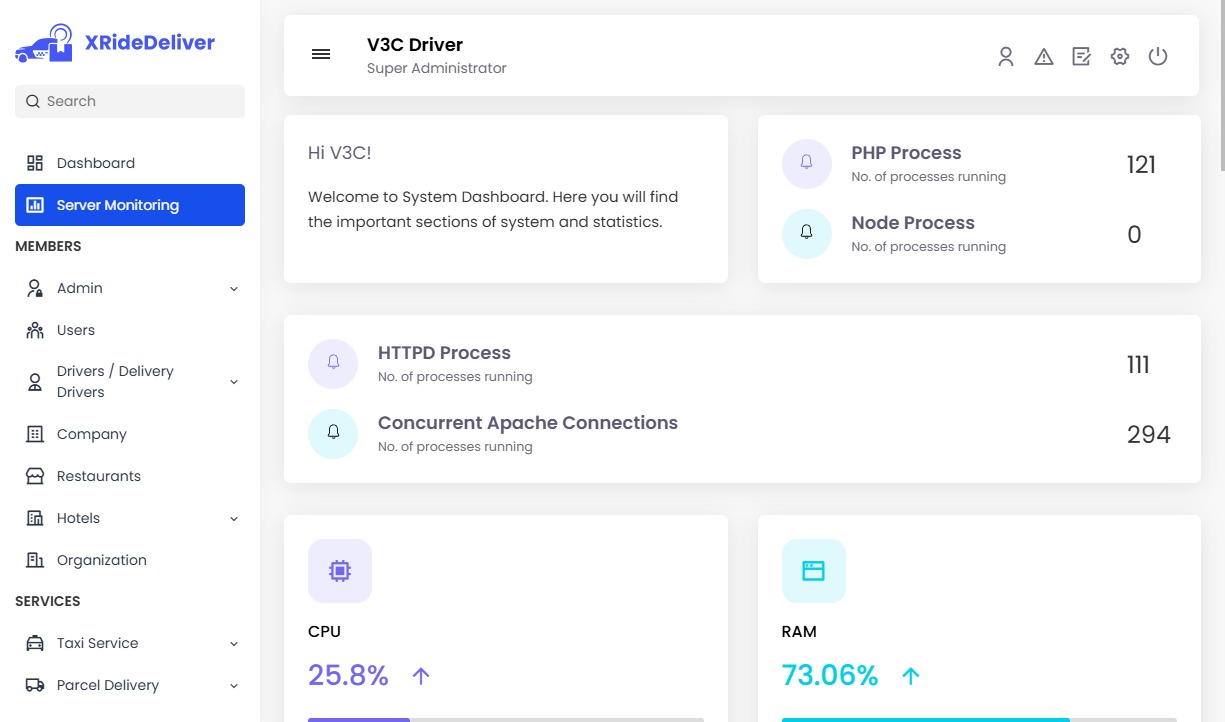Select the Company sidebar icon
Image resolution: width=1225 pixels, height=722 pixels.
click(34, 434)
